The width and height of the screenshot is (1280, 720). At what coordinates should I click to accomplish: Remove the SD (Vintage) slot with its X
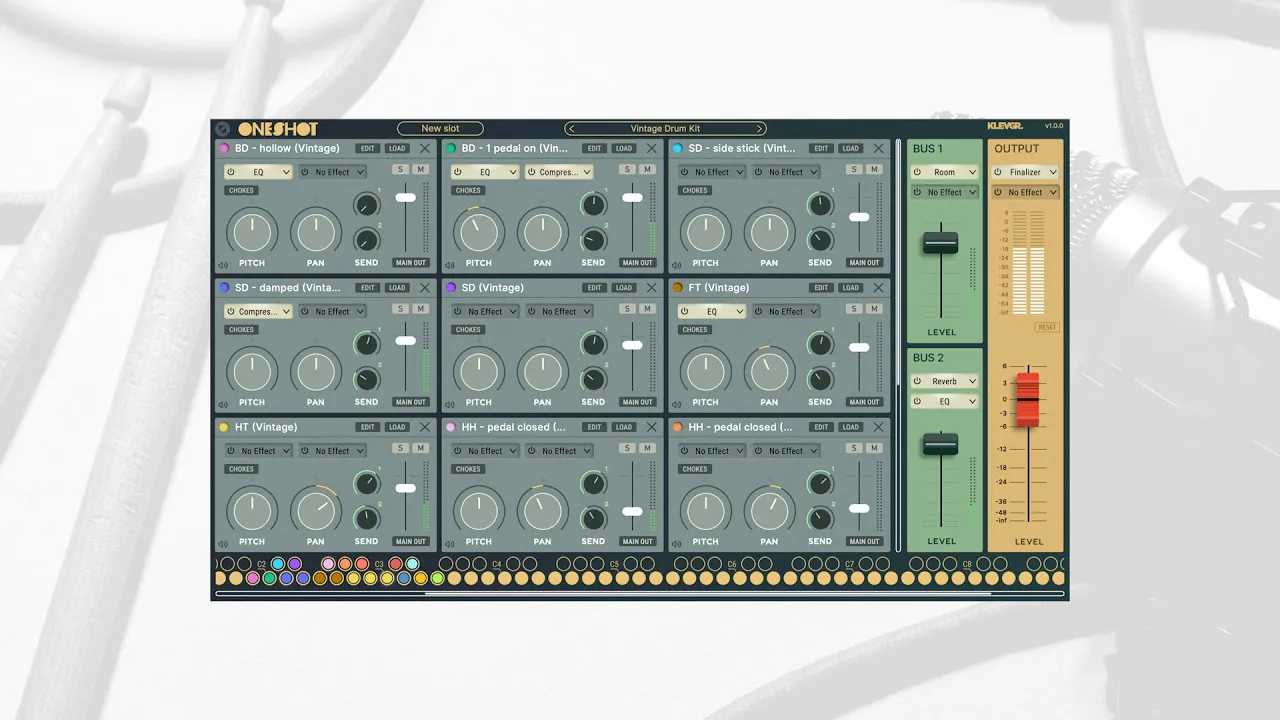(x=652, y=288)
